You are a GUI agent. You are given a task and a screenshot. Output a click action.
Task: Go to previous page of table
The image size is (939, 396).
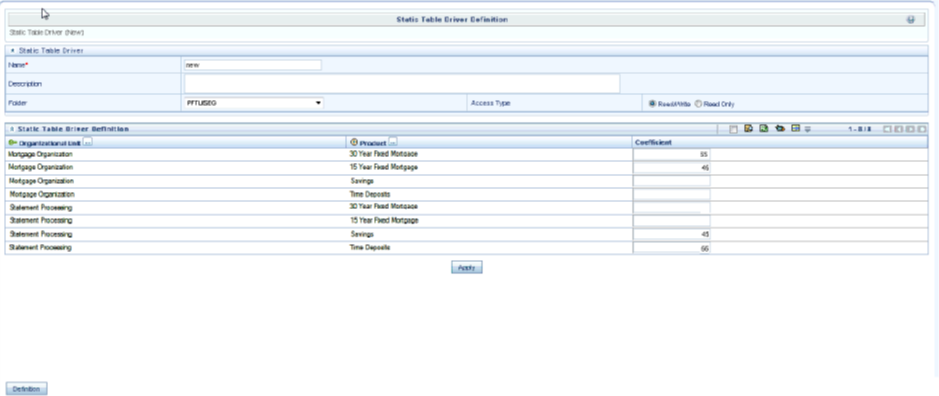click(x=899, y=129)
